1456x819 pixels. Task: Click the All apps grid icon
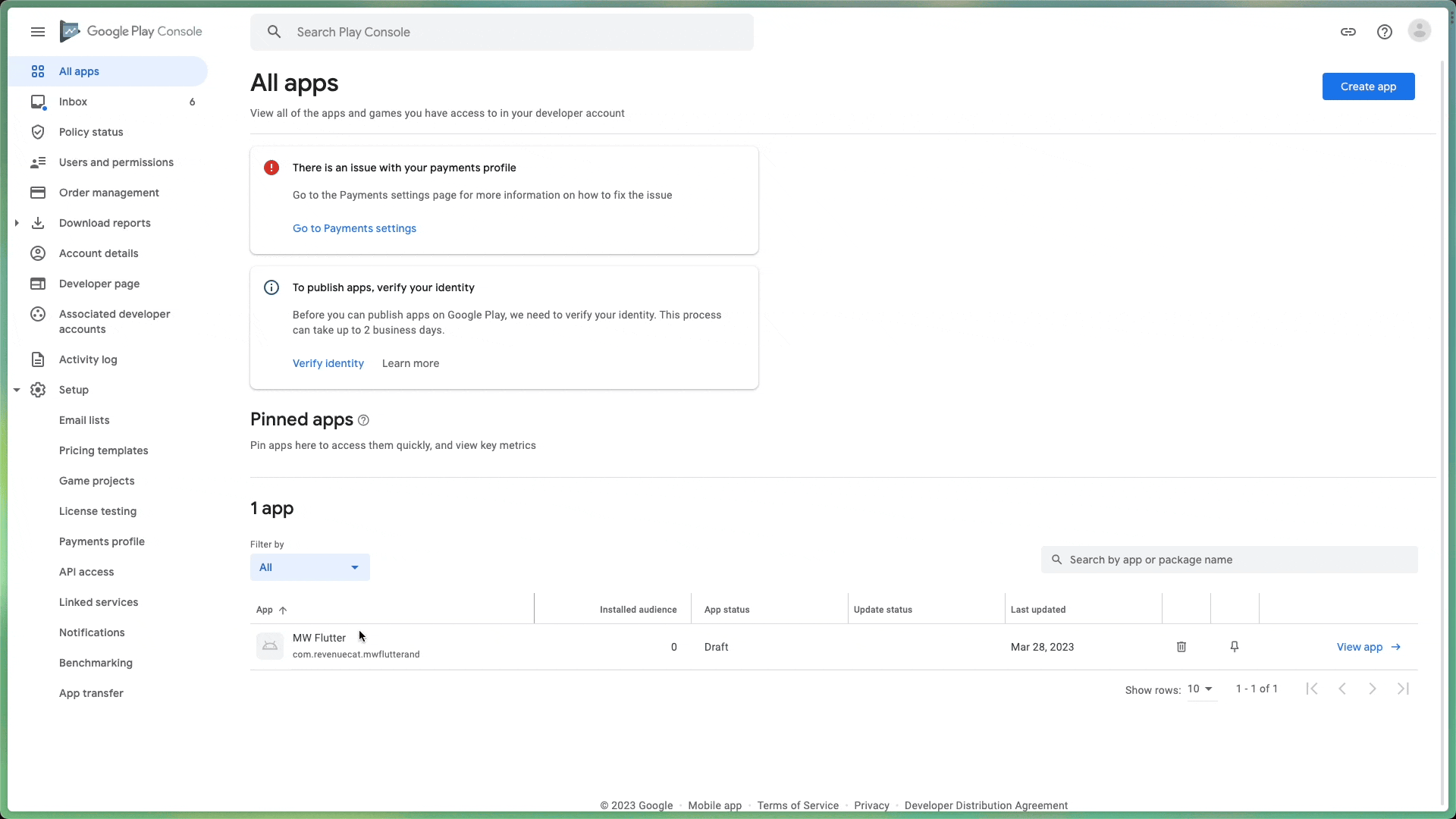pos(38,71)
